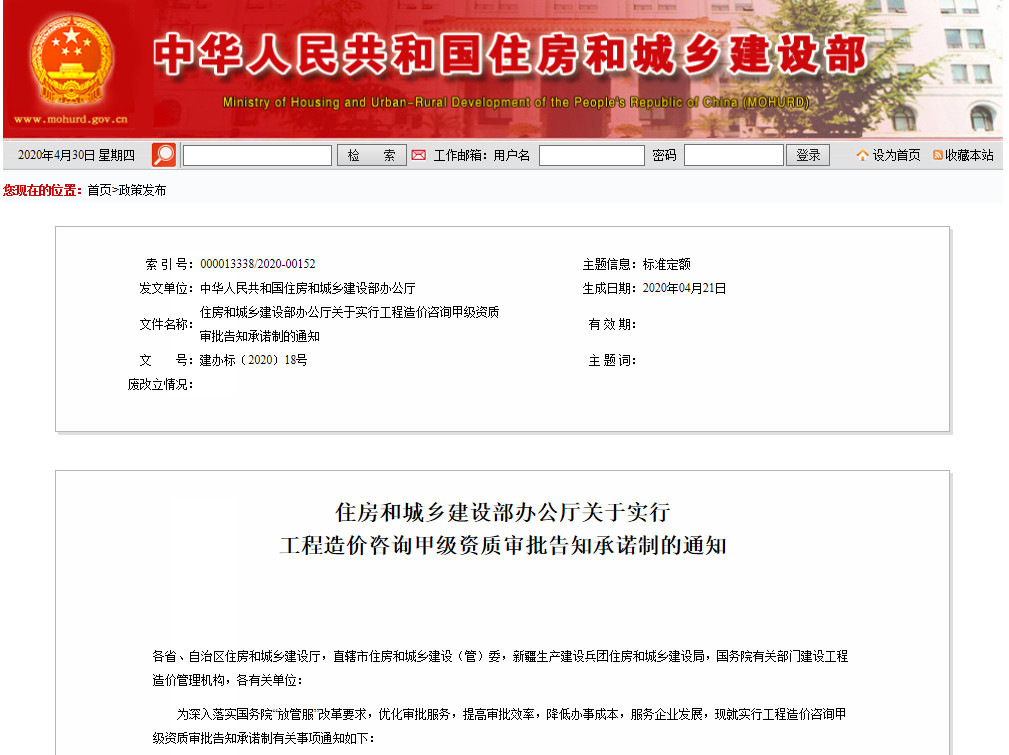The width and height of the screenshot is (1009, 755).
Task: Click the 密码 password field
Action: coord(733,155)
